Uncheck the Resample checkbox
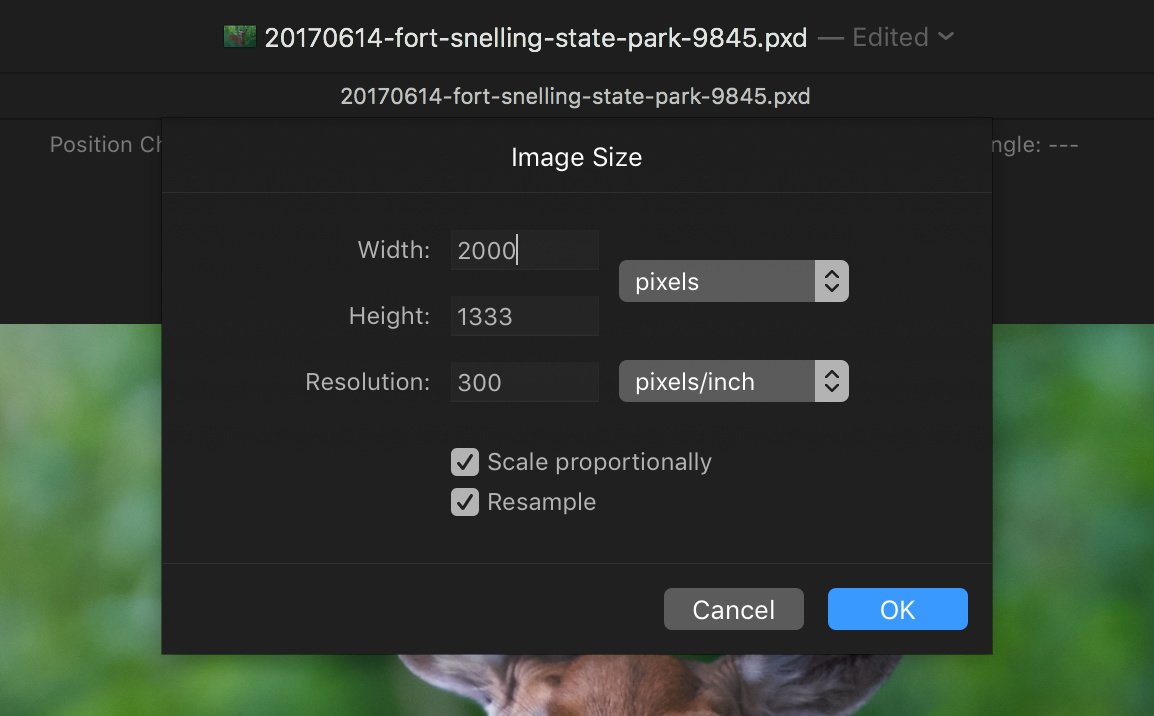This screenshot has height=716, width=1154. coord(465,502)
